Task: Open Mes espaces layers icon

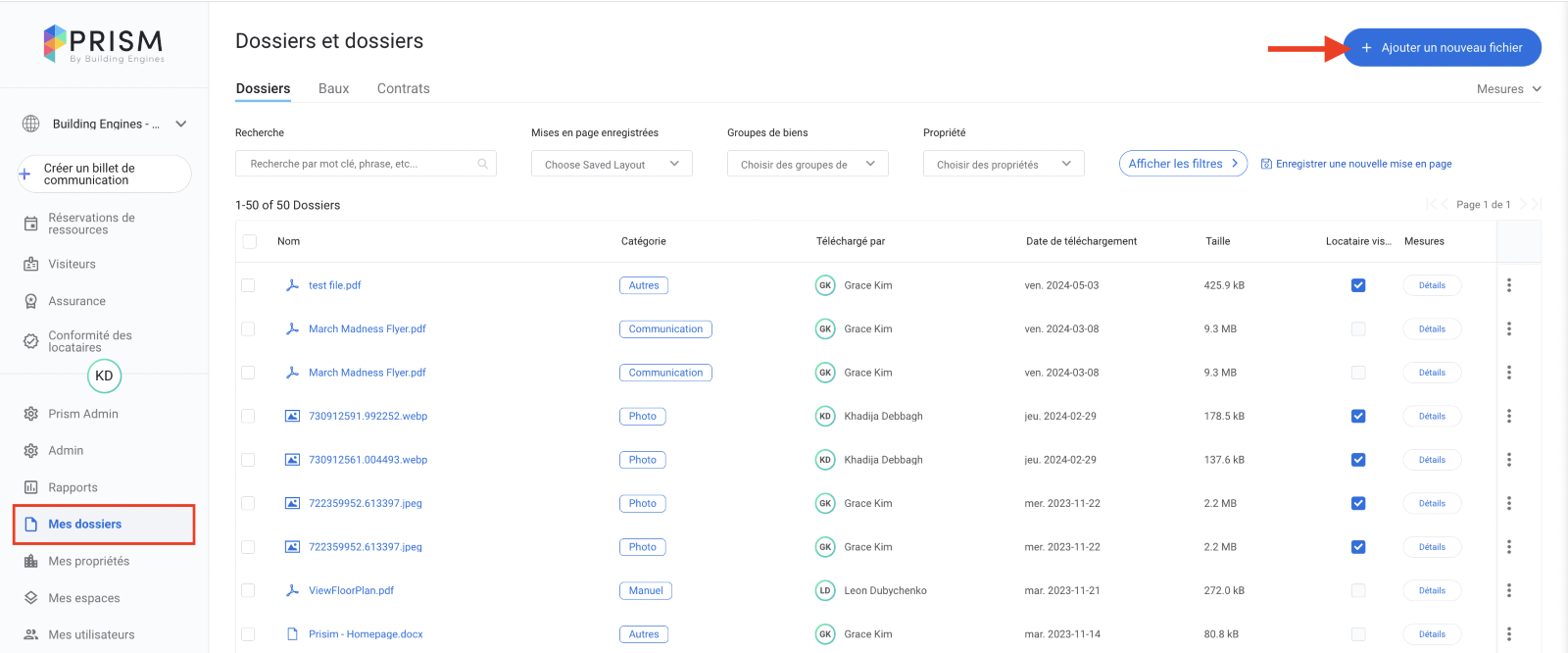Action: [x=31, y=598]
